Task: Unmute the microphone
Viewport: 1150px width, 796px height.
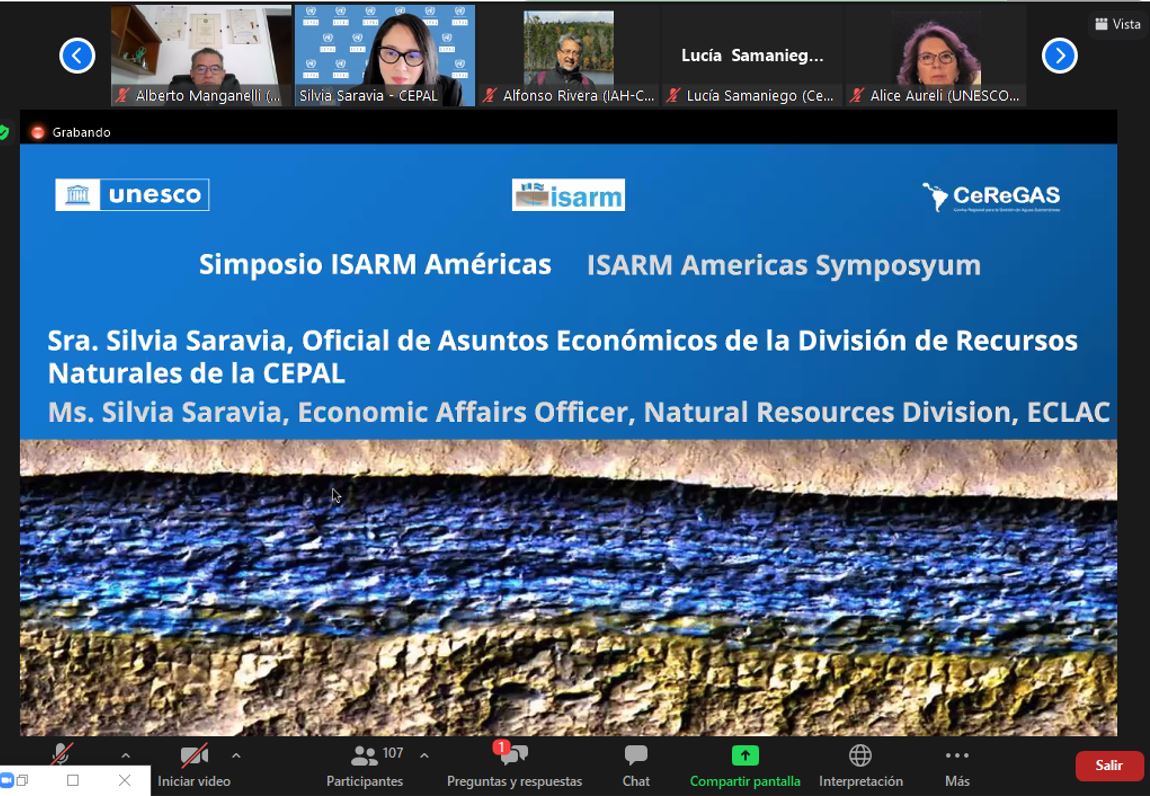Action: [x=61, y=755]
